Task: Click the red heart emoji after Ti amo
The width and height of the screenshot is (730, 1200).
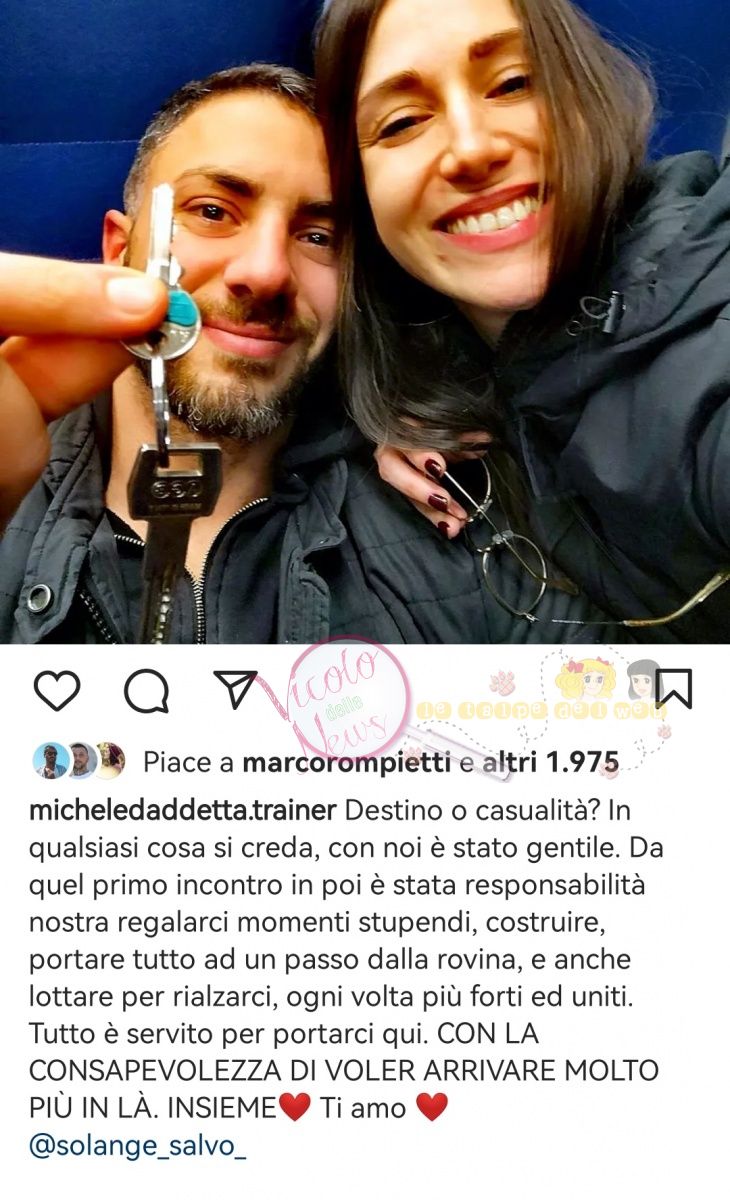Action: [x=431, y=1107]
